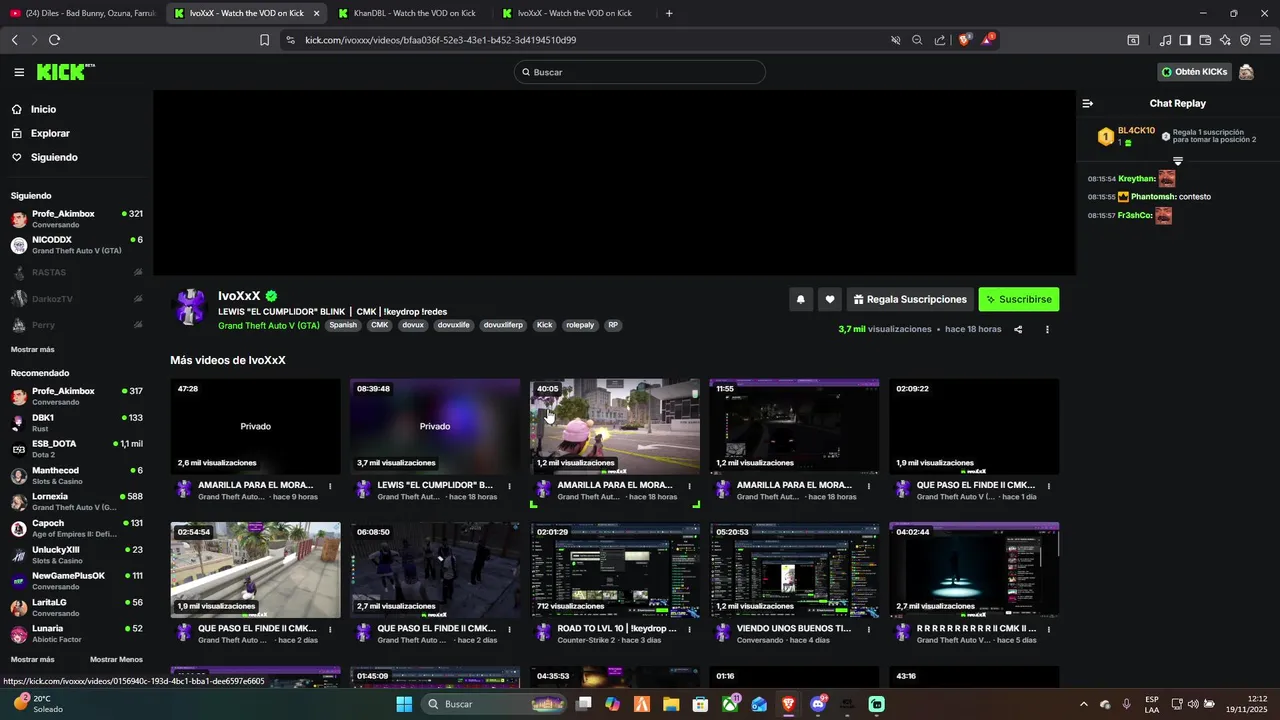
Task: Select the rolepaly tag
Action: tap(580, 325)
